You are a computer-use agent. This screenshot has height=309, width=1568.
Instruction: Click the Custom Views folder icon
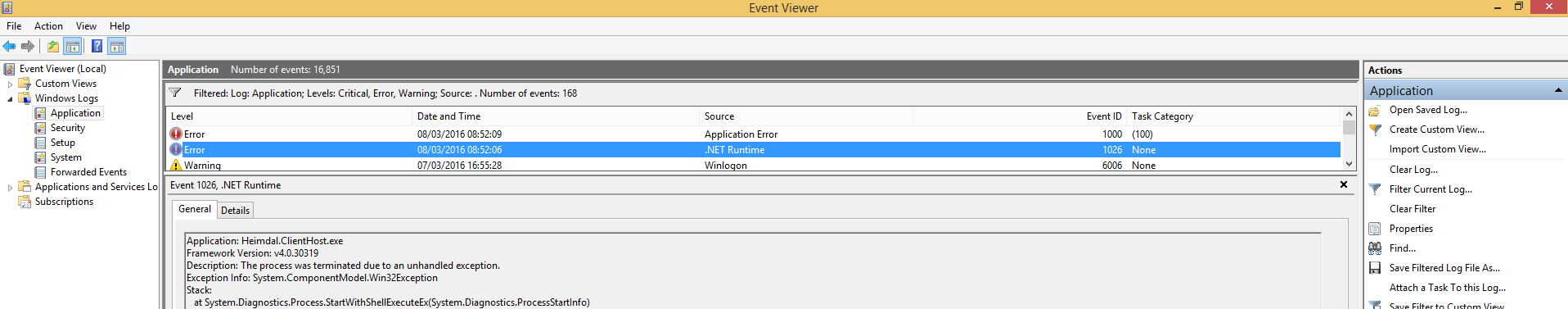click(x=25, y=84)
